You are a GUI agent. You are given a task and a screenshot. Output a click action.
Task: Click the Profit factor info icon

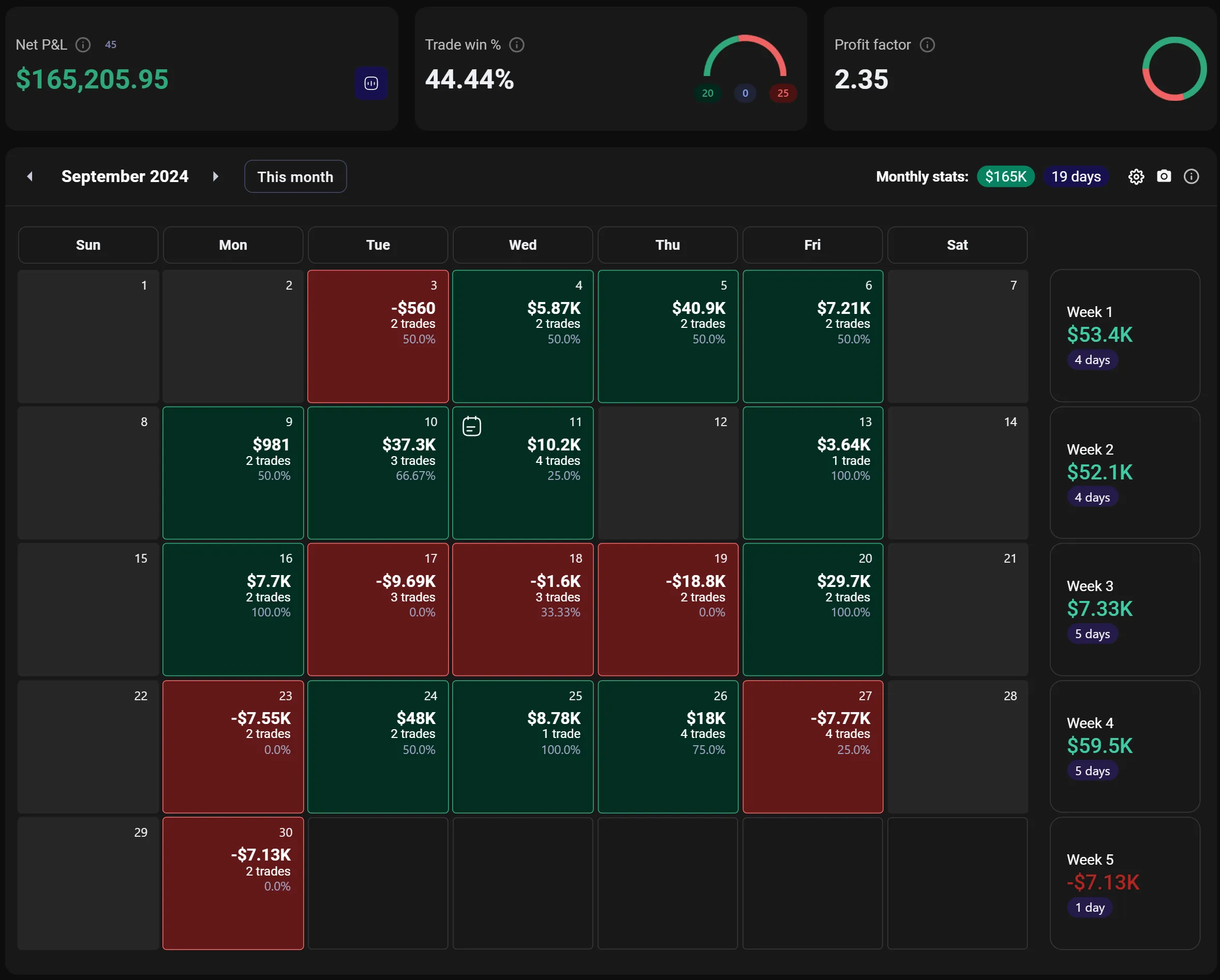(927, 44)
